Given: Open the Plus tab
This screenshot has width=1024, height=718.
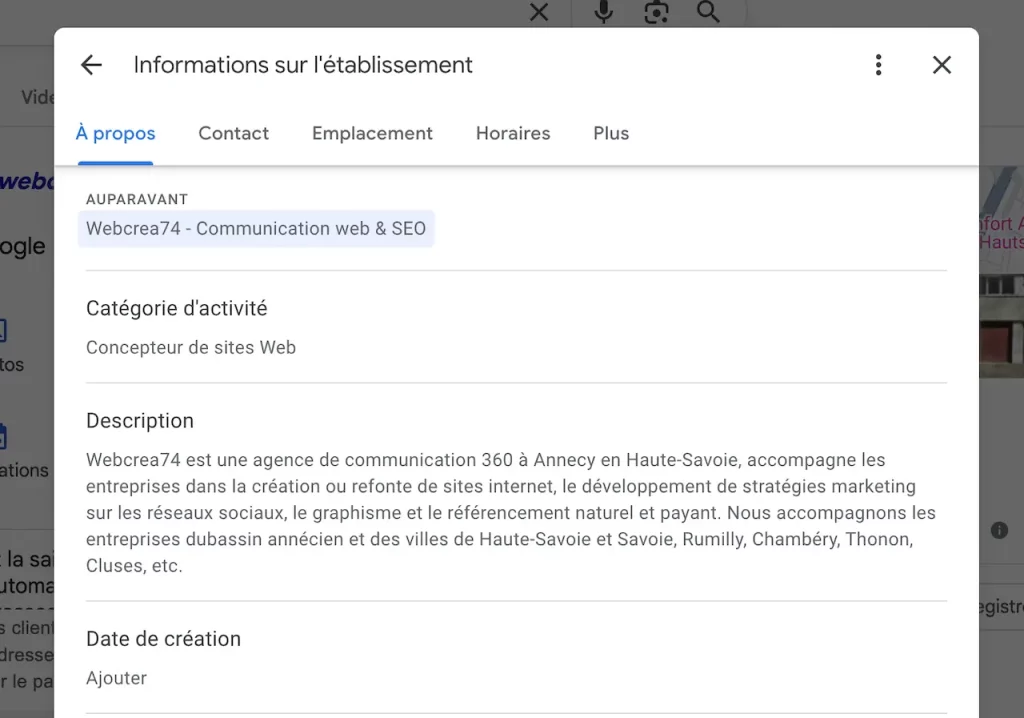Looking at the screenshot, I should coord(611,134).
